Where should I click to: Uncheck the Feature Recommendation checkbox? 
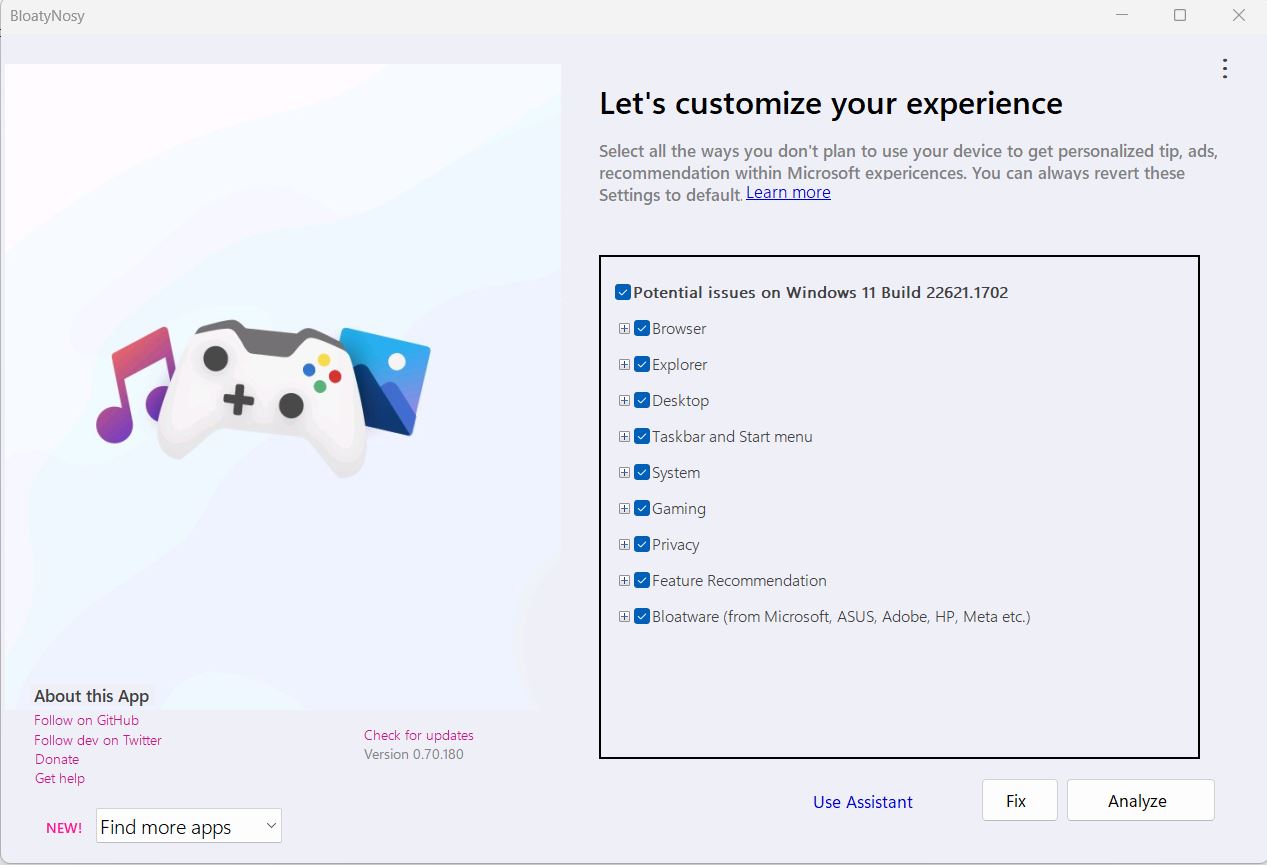click(642, 580)
